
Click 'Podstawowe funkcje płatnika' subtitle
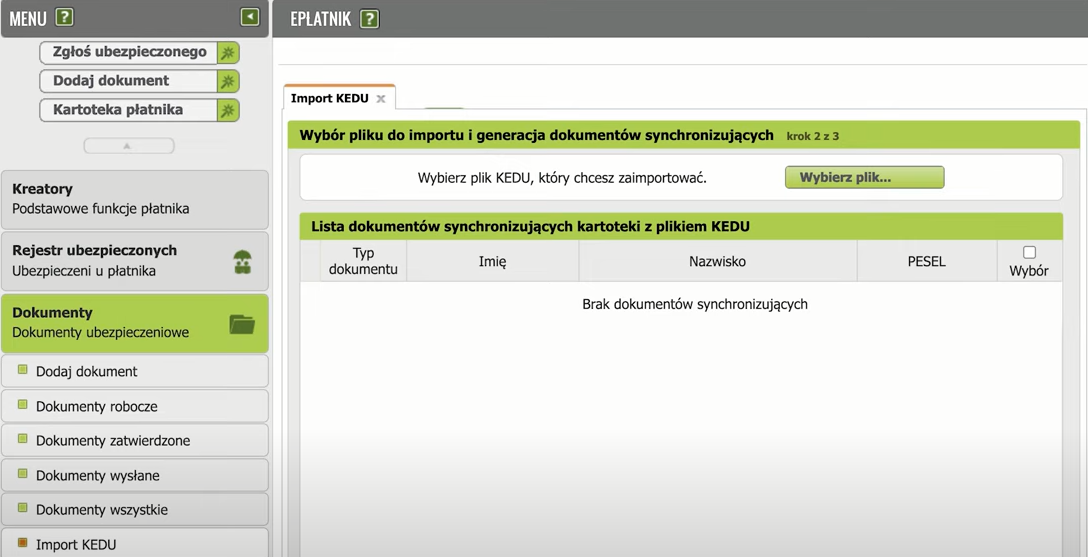[101, 209]
